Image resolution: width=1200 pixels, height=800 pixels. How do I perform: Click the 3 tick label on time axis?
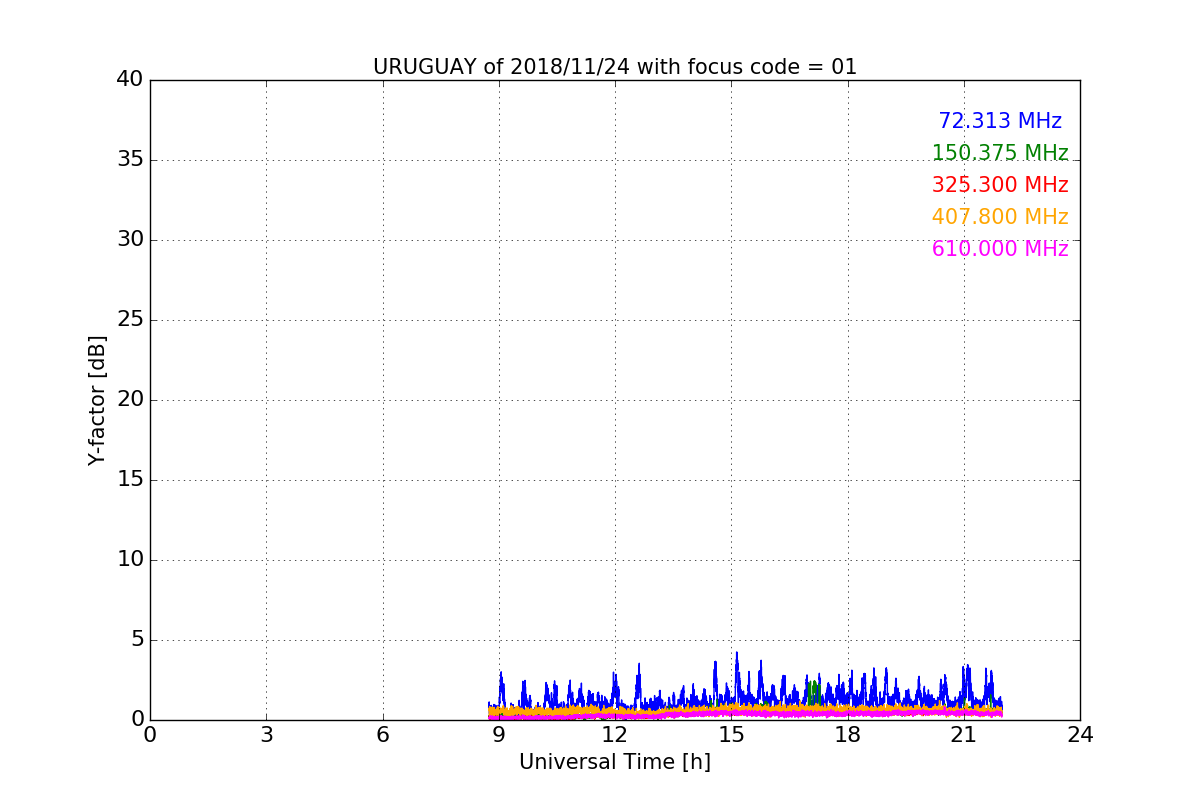click(x=266, y=735)
